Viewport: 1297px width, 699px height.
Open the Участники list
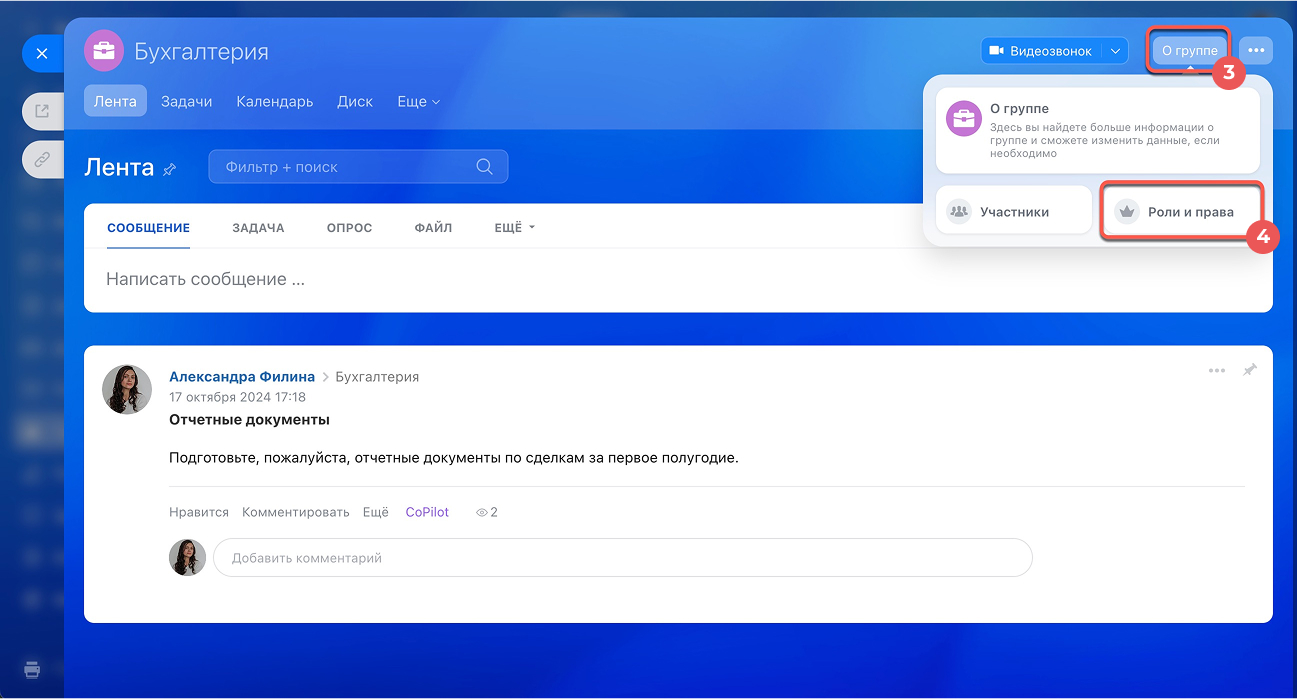click(1013, 212)
